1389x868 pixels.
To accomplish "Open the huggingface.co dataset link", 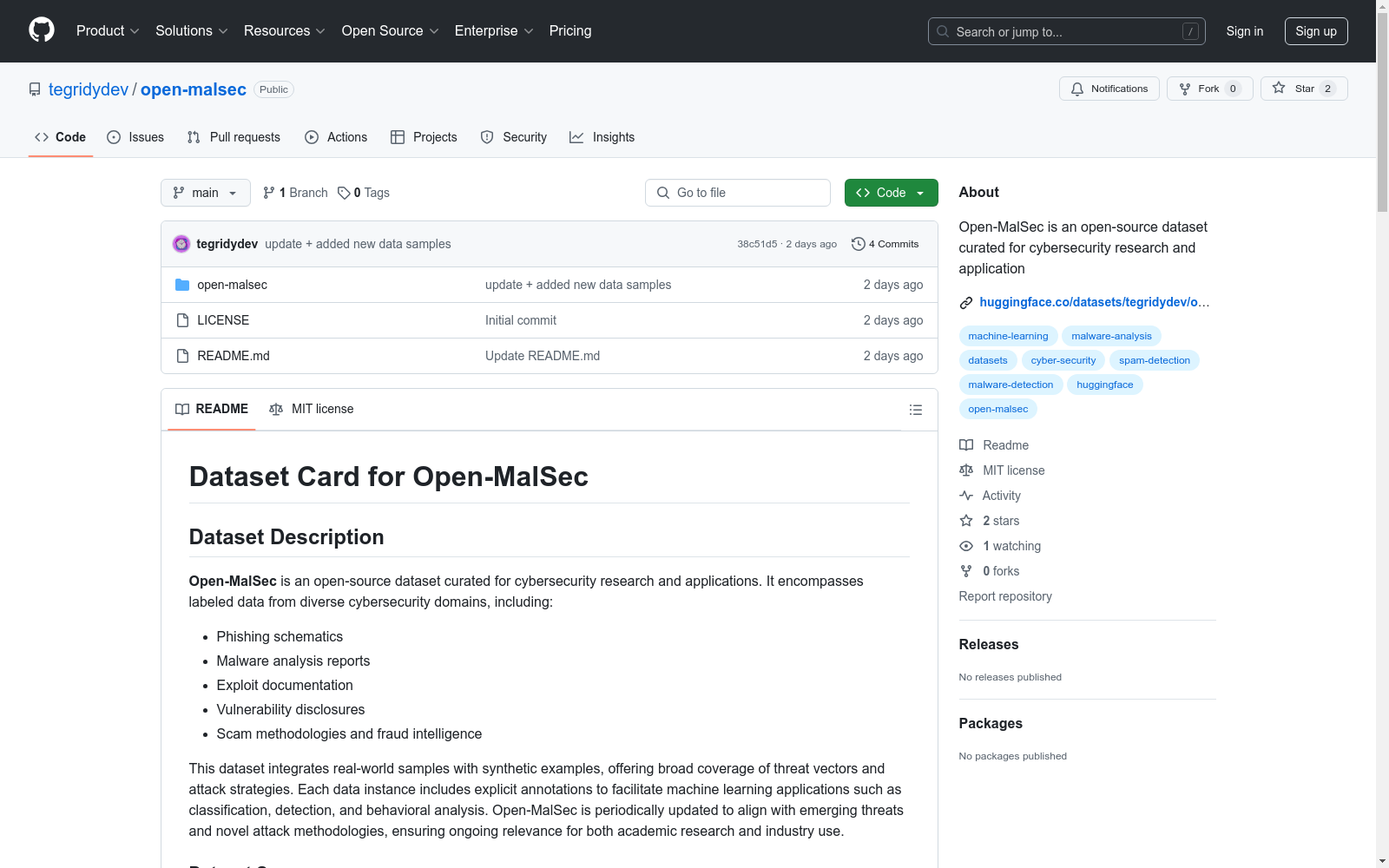I will pos(1095,302).
